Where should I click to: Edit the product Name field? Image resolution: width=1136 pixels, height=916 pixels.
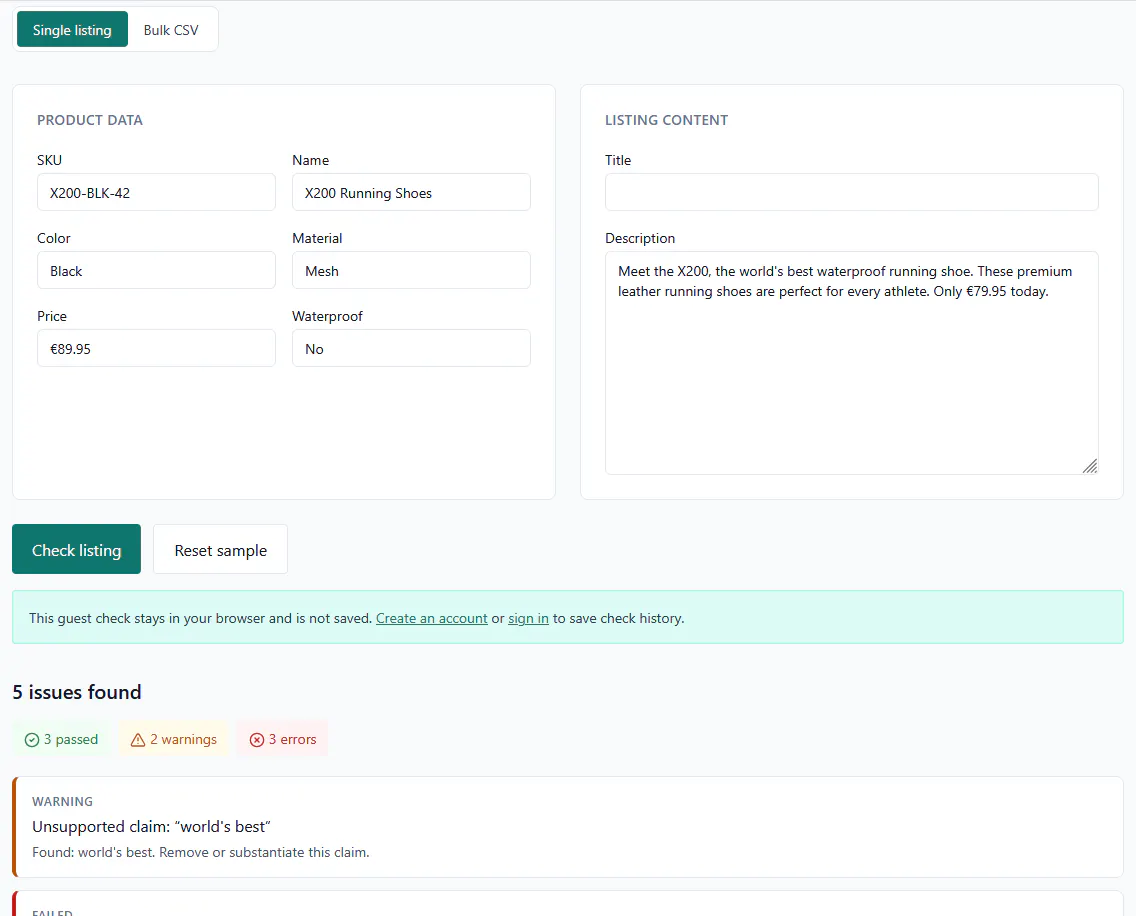coord(411,192)
